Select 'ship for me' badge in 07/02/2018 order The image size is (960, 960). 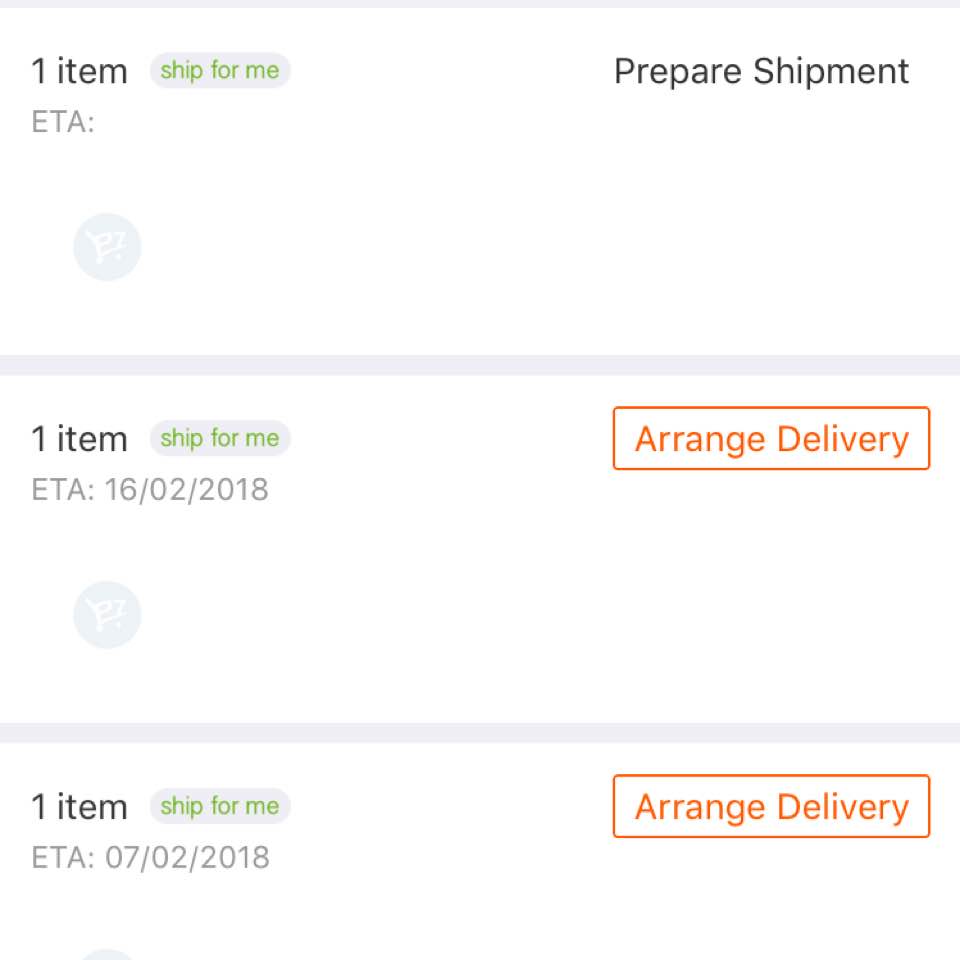click(x=220, y=806)
